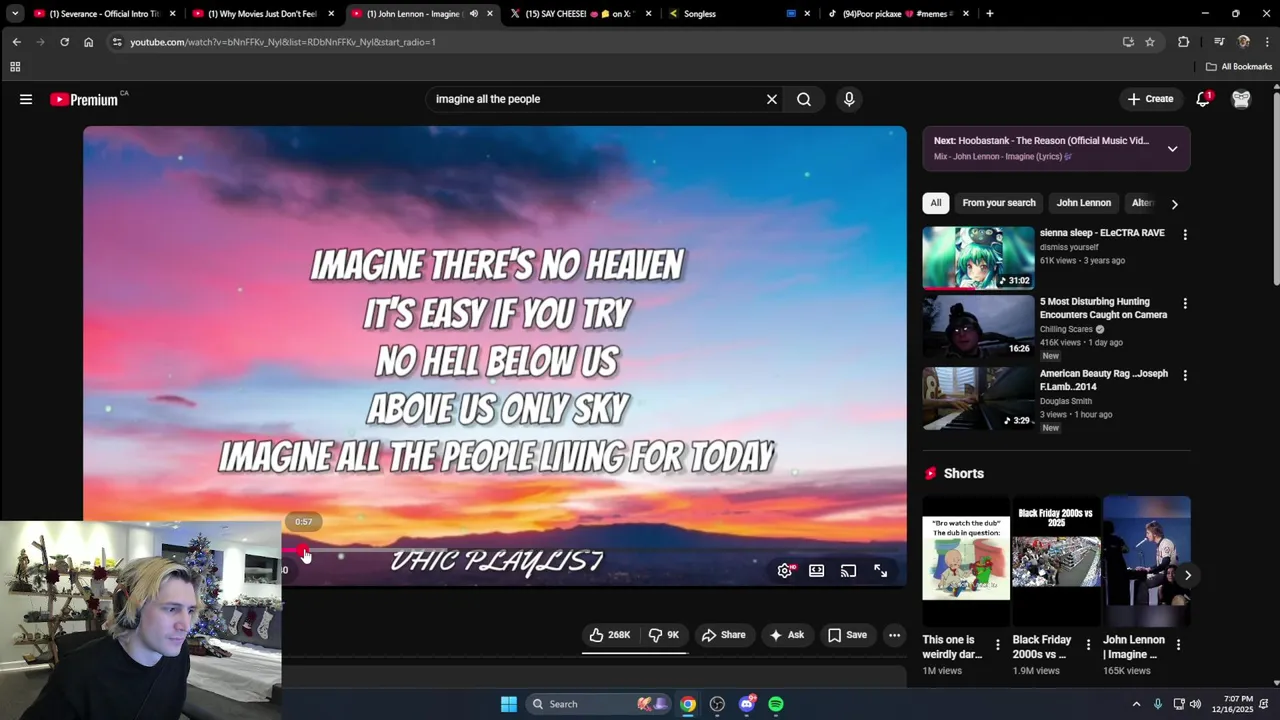Open the apps grid shortcut
The width and height of the screenshot is (1280, 720).
point(15,67)
